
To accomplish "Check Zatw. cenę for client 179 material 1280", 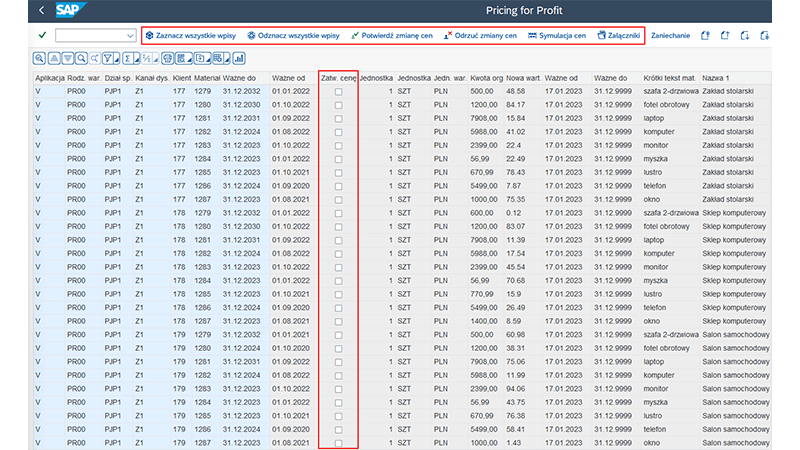I will [x=338, y=348].
